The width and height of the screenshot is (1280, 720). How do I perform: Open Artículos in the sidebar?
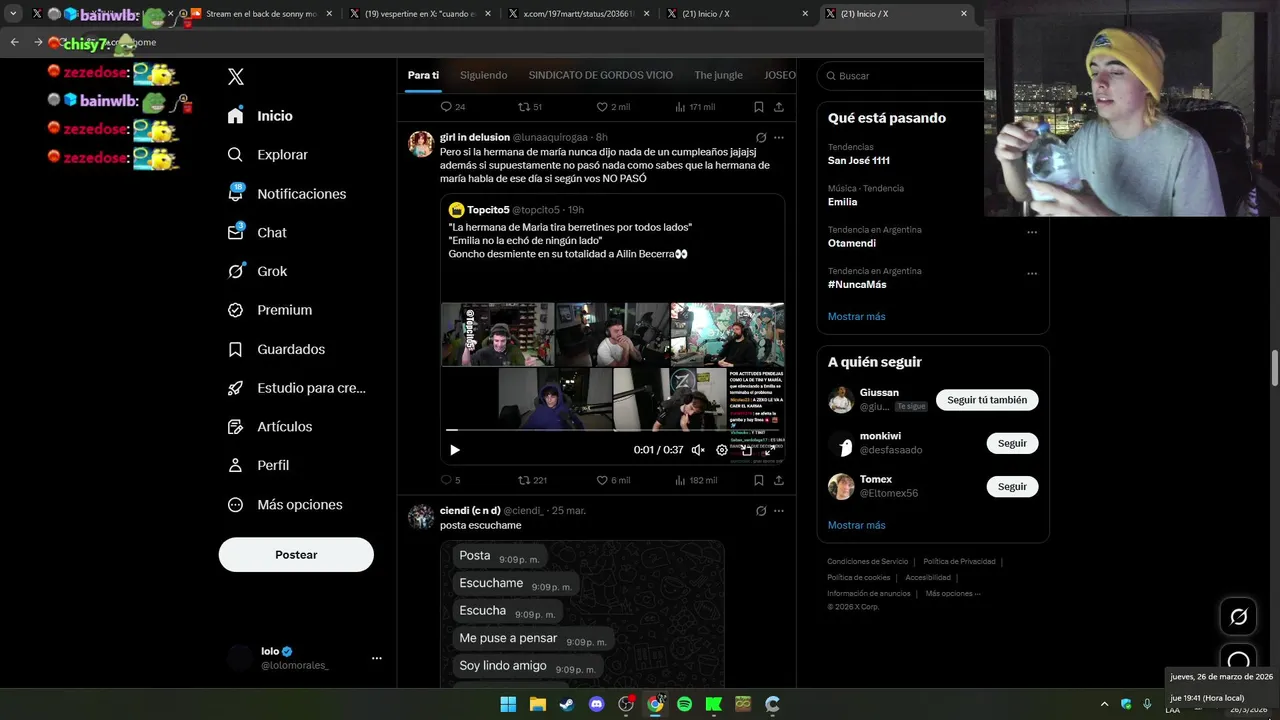[x=269, y=427]
